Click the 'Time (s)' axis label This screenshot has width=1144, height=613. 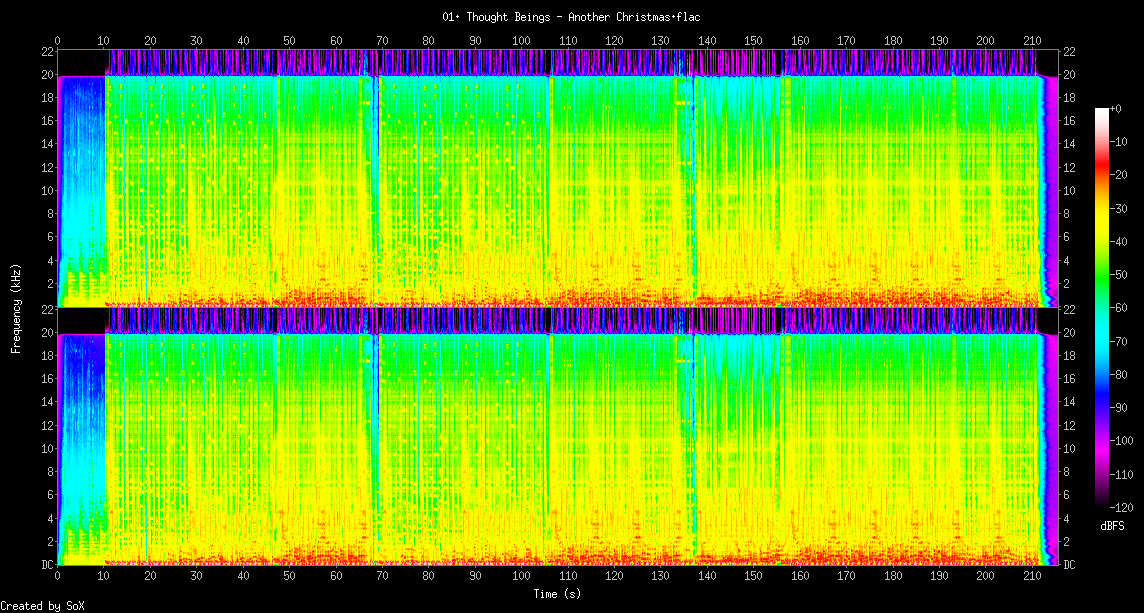point(555,594)
